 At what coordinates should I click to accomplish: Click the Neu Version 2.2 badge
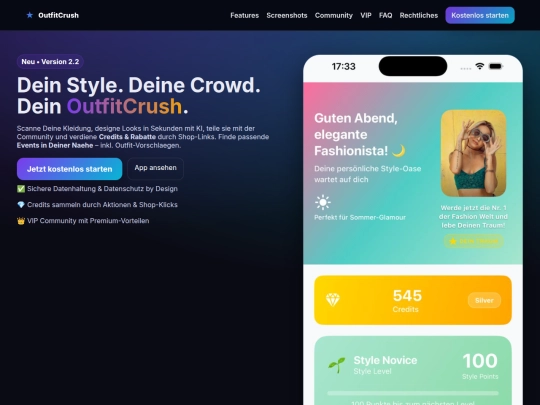pyautogui.click(x=50, y=62)
